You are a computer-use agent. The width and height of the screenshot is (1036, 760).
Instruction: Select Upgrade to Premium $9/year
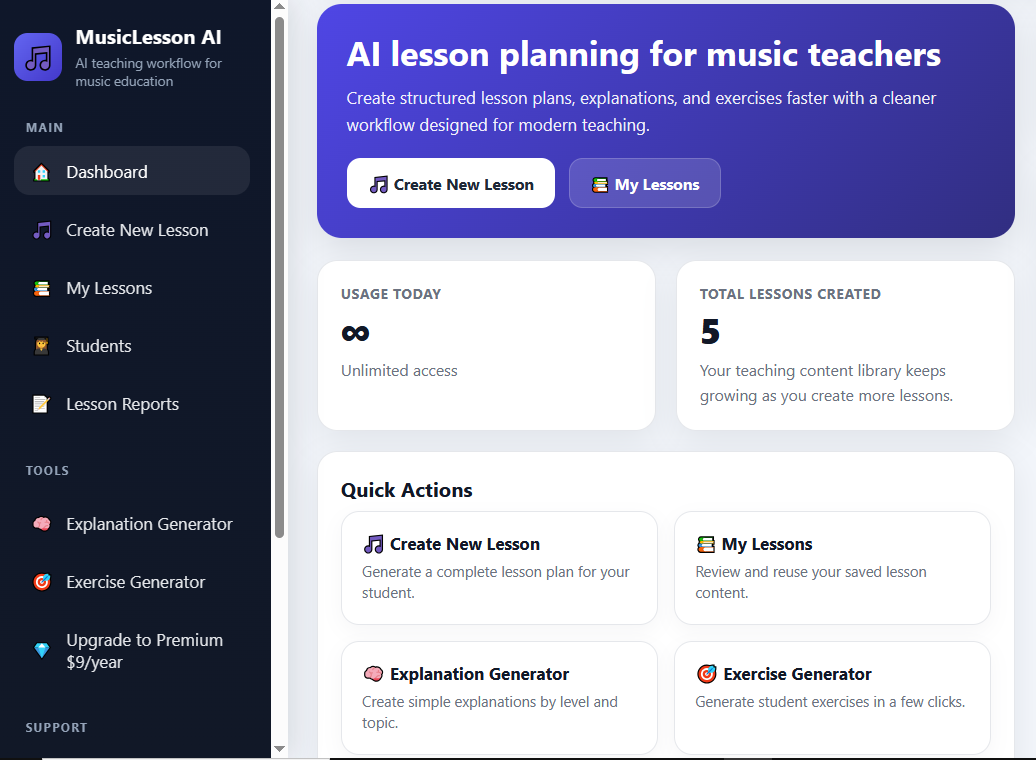point(144,650)
